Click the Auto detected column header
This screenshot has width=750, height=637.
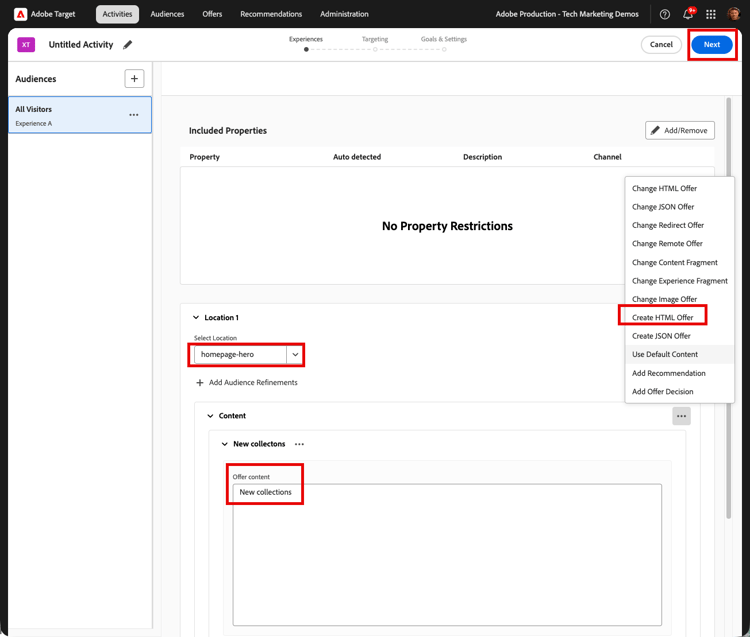[x=357, y=157]
